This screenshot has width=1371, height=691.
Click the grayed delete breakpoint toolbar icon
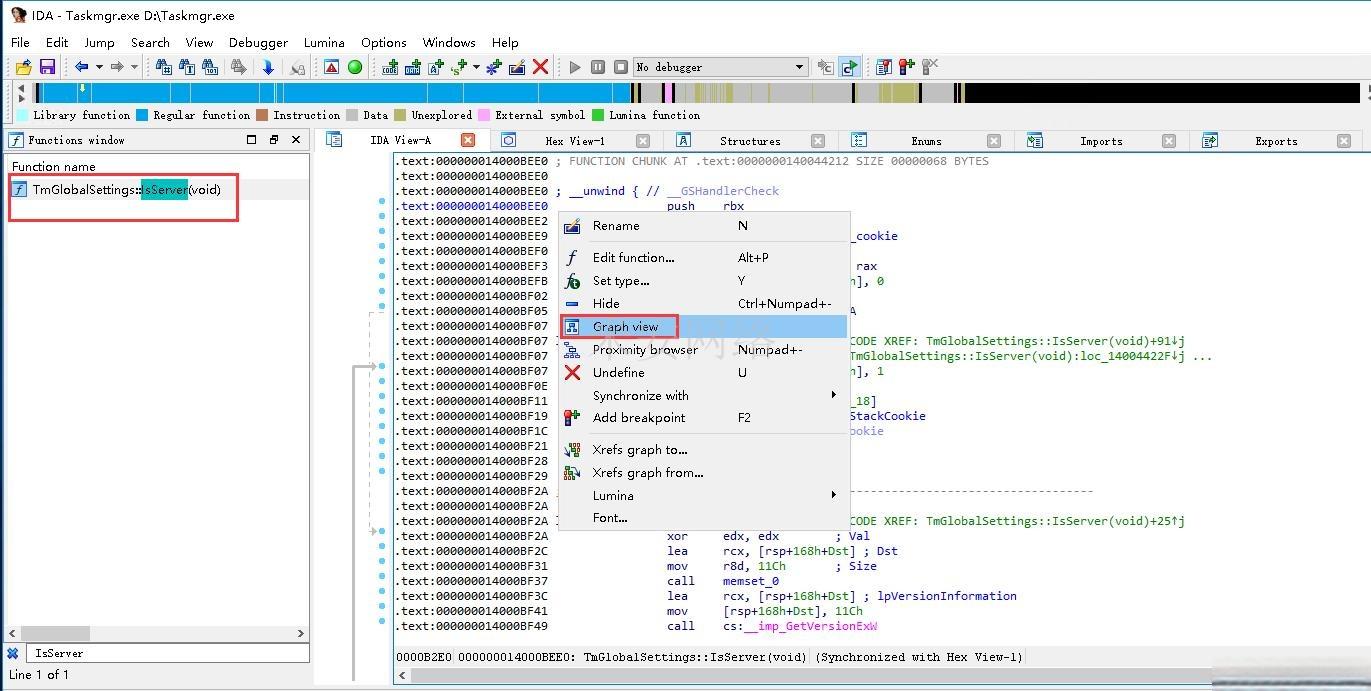click(x=930, y=67)
